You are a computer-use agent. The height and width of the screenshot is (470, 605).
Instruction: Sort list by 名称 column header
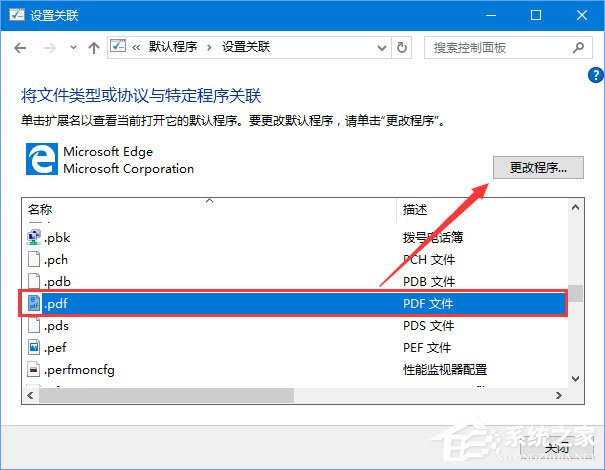(209, 210)
